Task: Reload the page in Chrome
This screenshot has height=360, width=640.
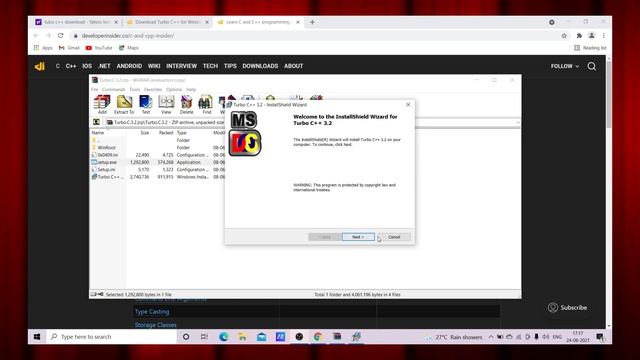Action: coord(60,36)
